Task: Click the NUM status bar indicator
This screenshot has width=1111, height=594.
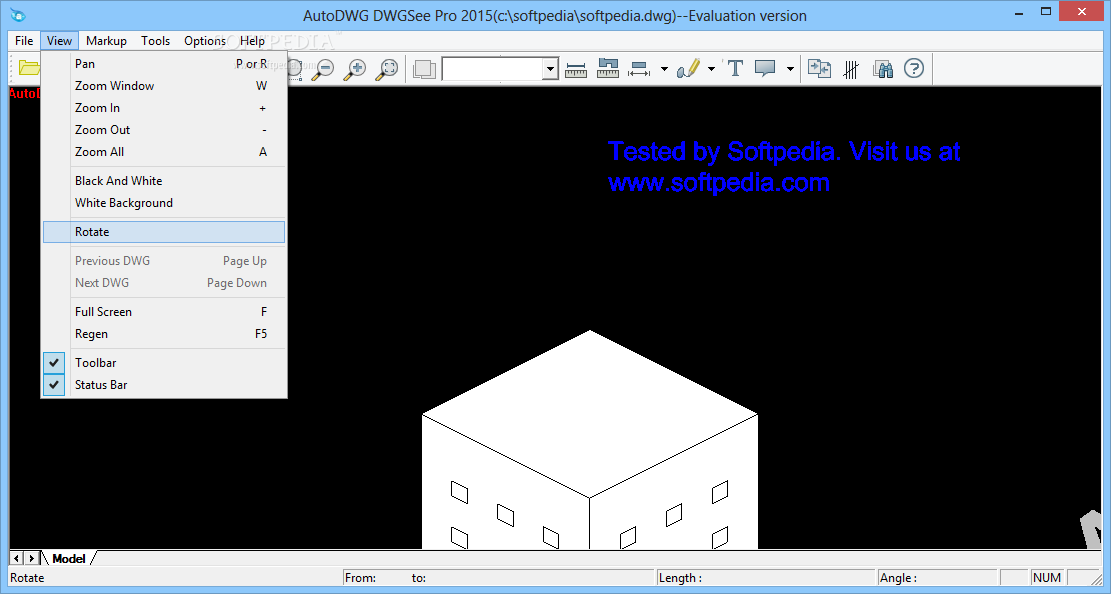Action: (1047, 578)
